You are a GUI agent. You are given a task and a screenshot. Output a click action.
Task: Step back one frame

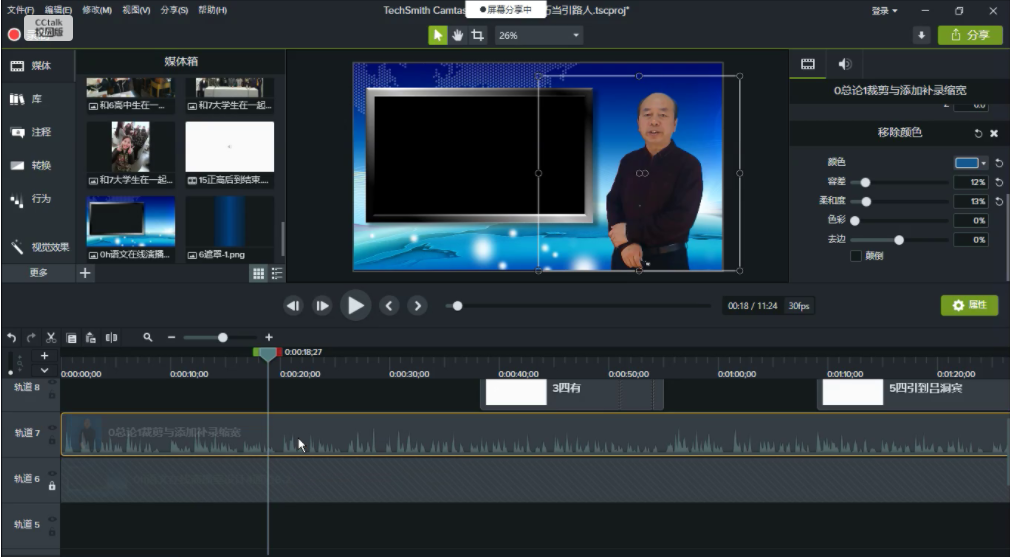[x=293, y=306]
